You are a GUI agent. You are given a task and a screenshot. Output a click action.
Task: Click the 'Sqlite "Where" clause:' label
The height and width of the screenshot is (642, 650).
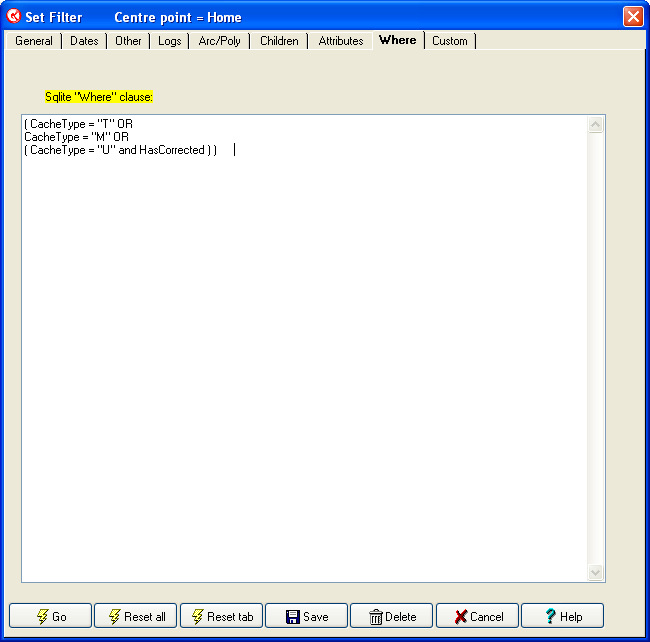(99, 97)
